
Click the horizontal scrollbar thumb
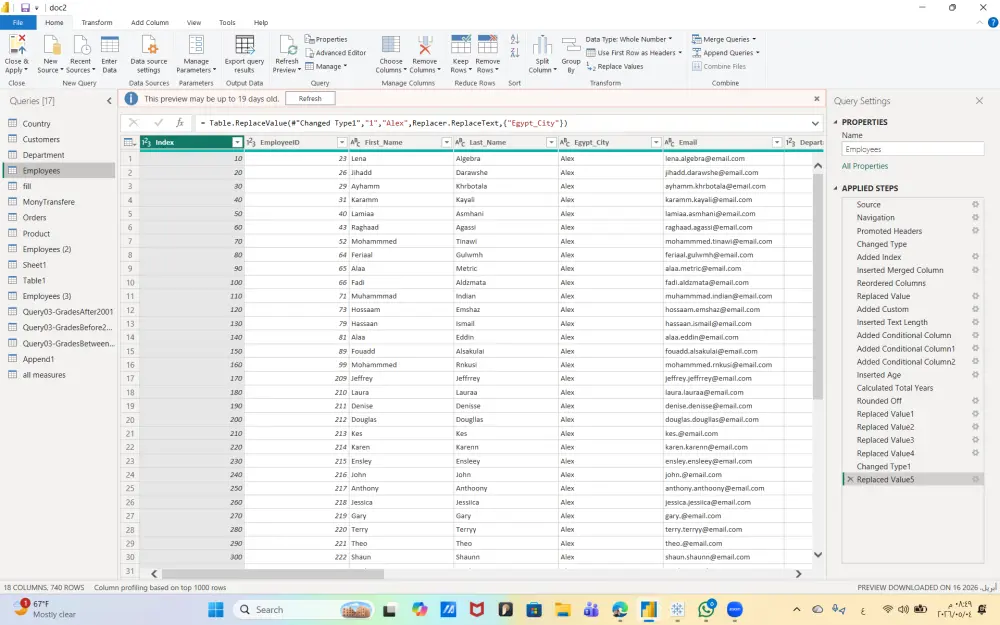click(272, 574)
